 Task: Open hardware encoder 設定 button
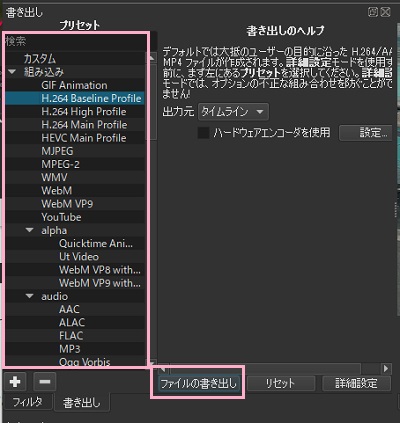coord(366,133)
